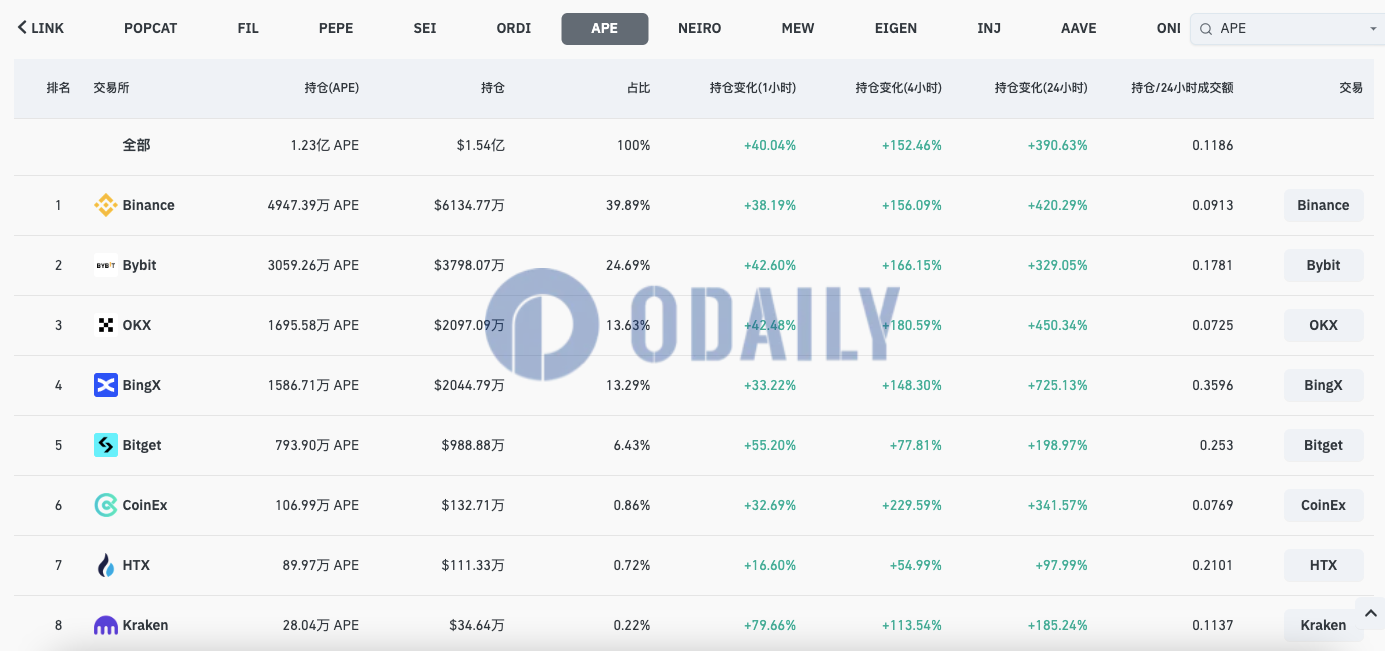Viewport: 1385px width, 651px height.
Task: Switch to the ONI tab
Action: [1169, 28]
